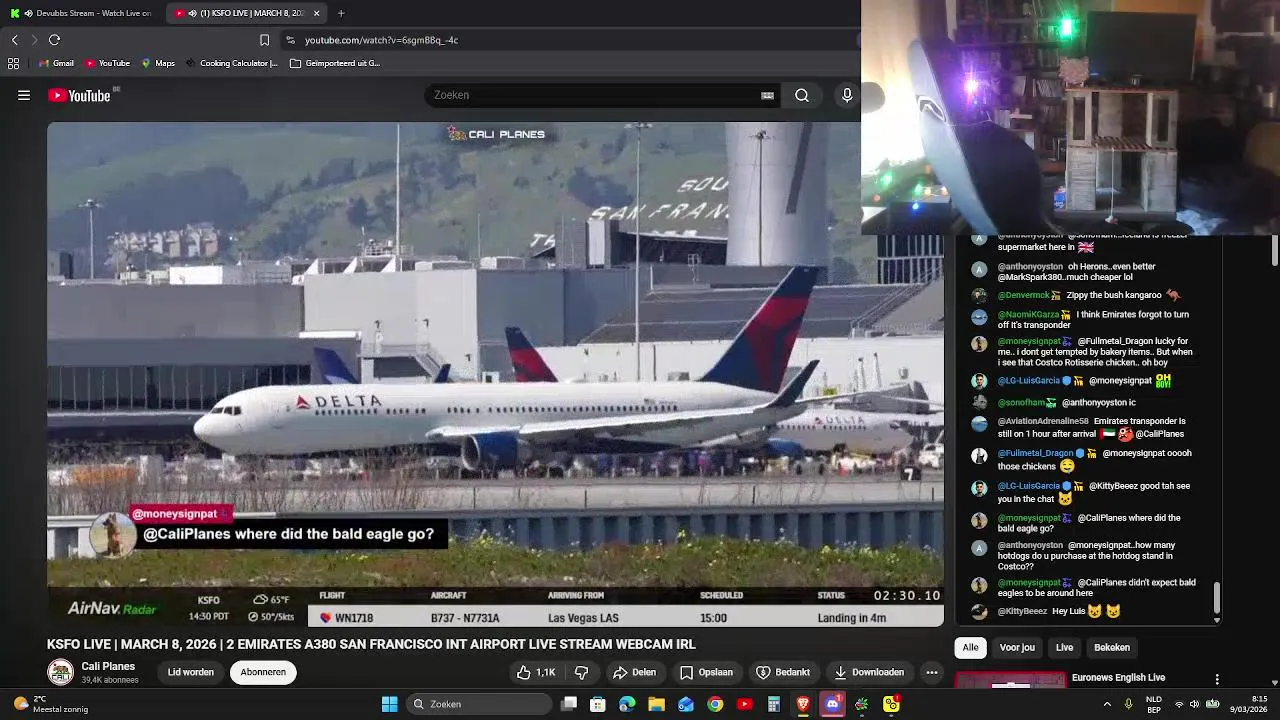Open Google Chrome from taskbar
This screenshot has width=1280, height=720.
pos(715,704)
